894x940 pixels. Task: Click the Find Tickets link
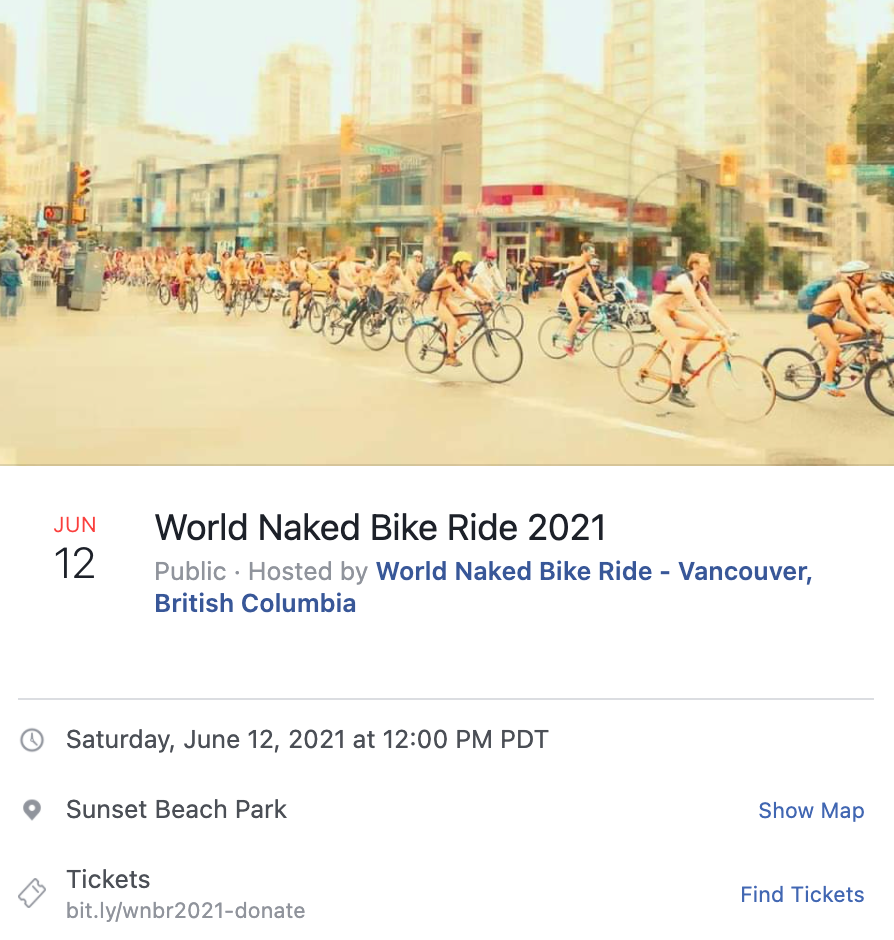(801, 895)
